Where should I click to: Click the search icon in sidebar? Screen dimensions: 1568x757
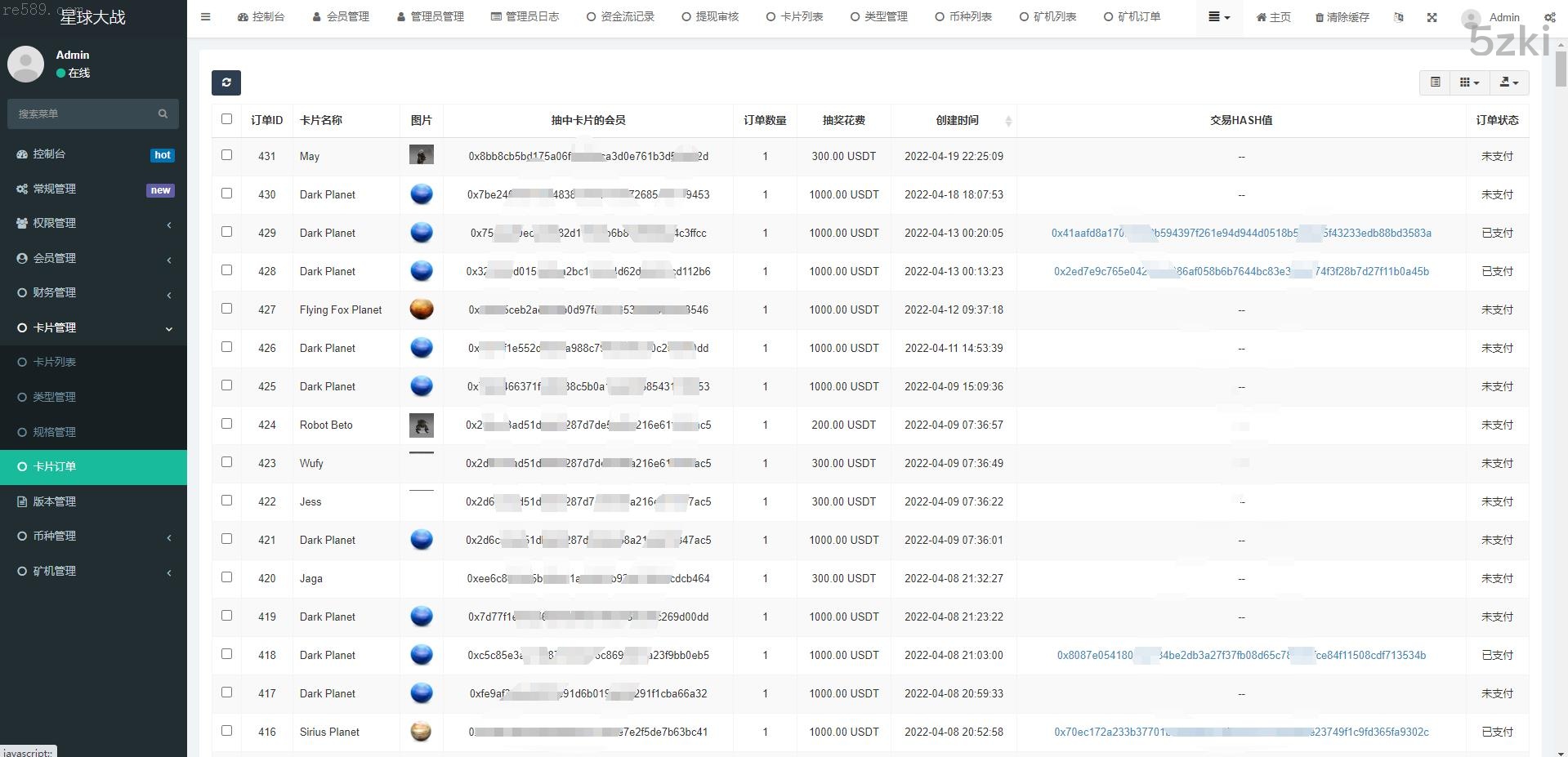[163, 114]
